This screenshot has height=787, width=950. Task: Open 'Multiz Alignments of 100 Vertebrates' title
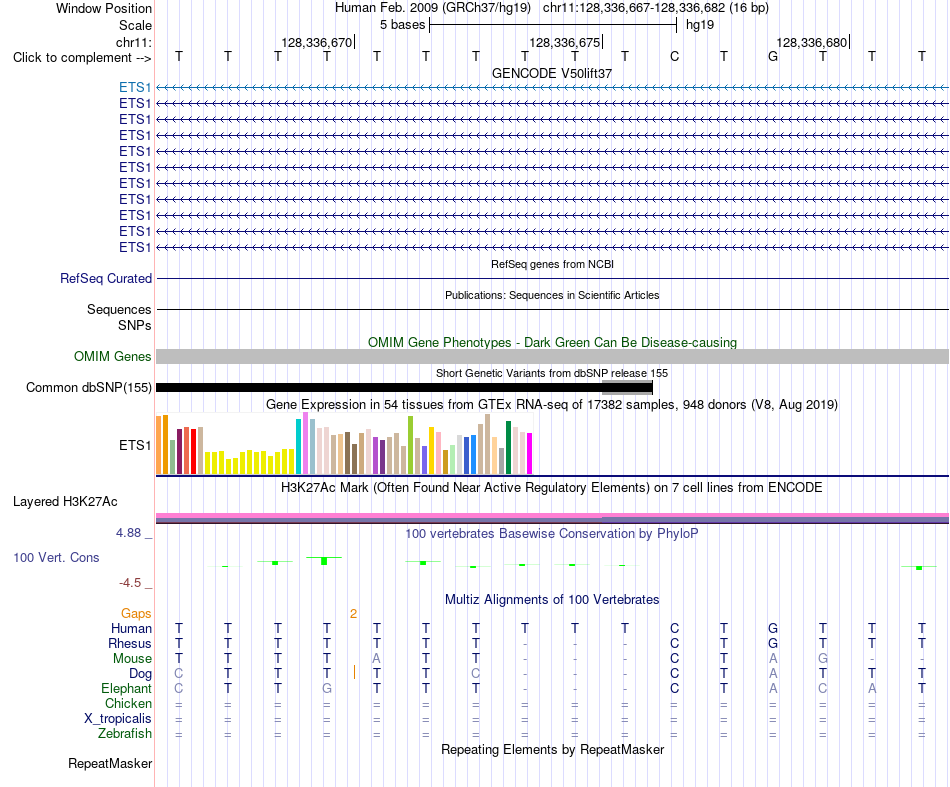(552, 600)
